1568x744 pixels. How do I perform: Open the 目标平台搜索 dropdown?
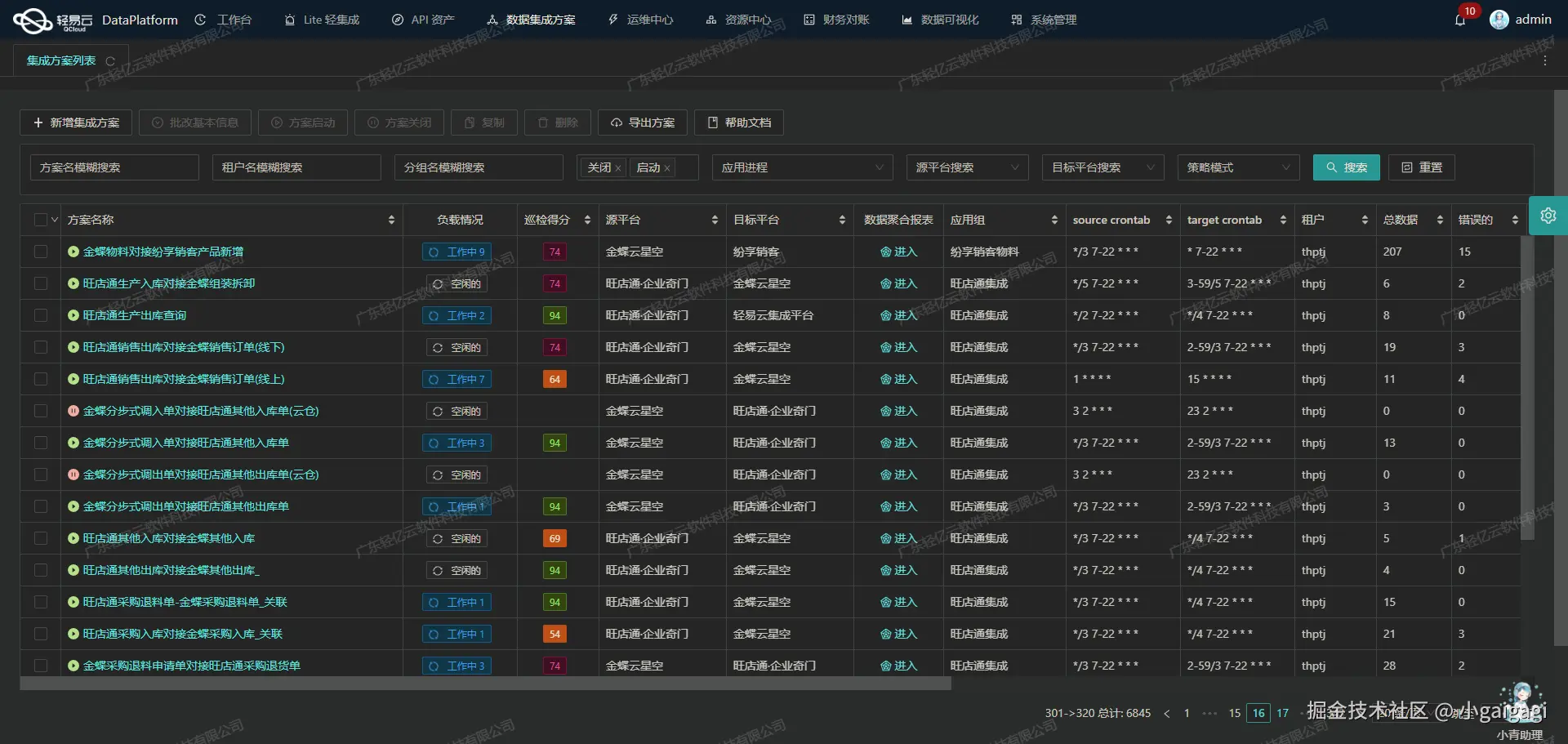click(x=1102, y=167)
